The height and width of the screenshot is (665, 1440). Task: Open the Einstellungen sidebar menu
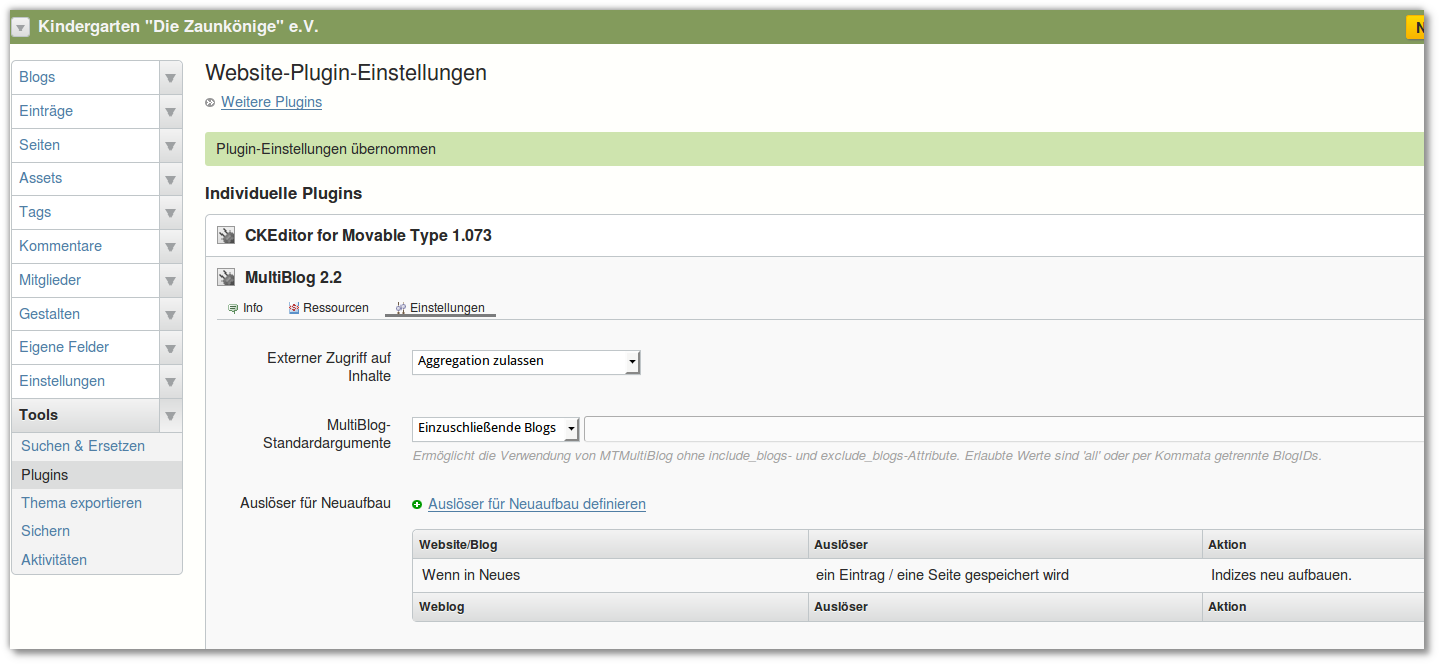(x=85, y=381)
